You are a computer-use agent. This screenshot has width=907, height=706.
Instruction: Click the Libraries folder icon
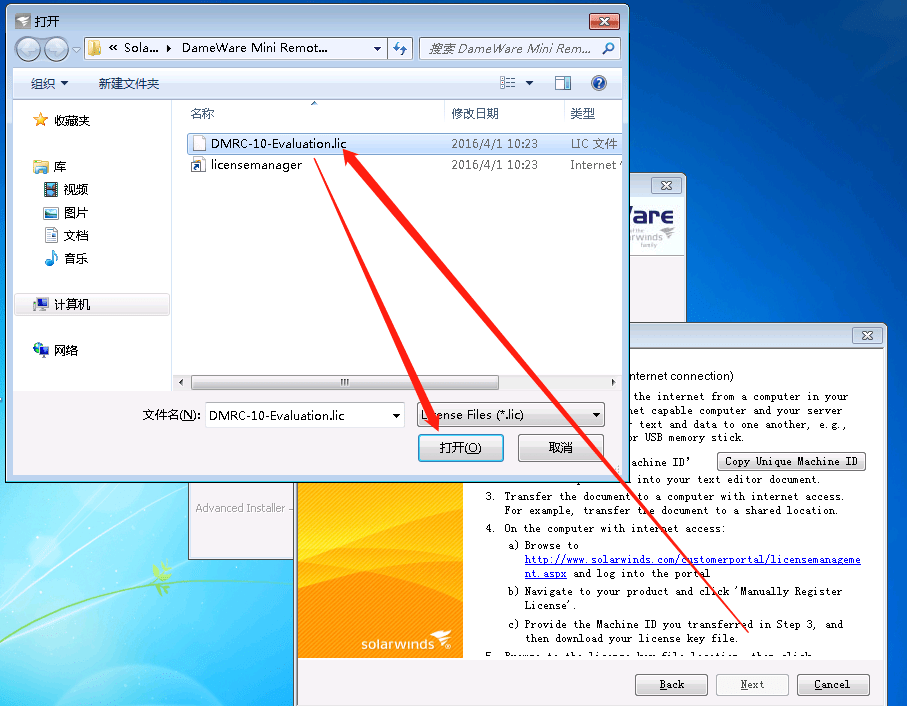tap(40, 167)
